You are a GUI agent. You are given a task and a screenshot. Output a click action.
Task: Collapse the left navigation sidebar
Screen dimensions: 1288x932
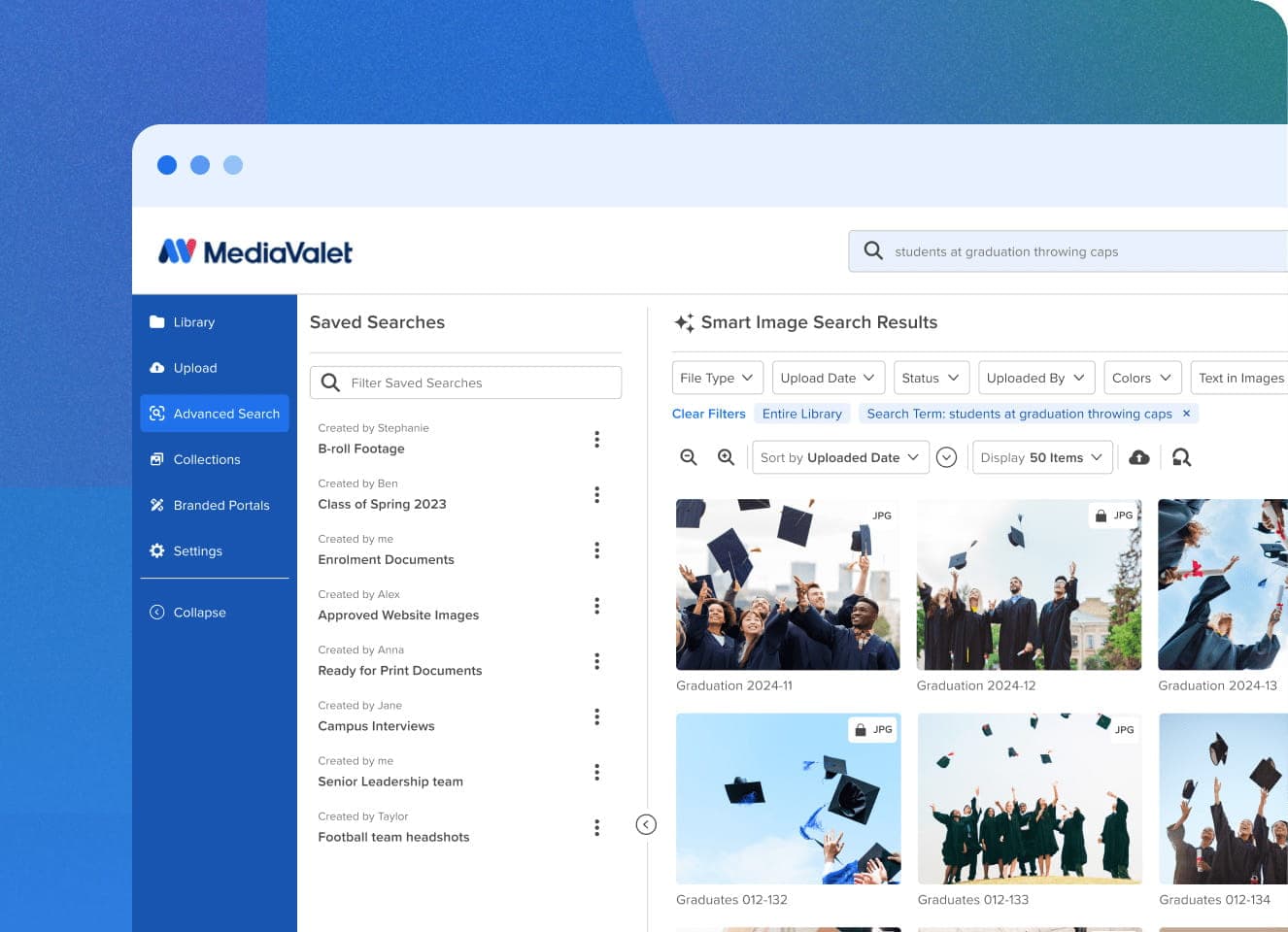pyautogui.click(x=198, y=612)
